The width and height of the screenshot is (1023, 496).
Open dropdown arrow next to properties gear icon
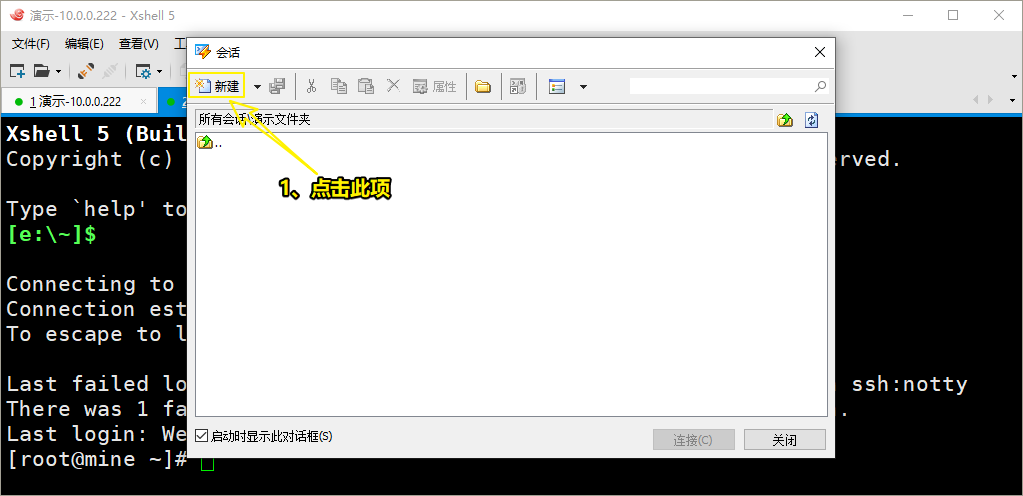159,71
